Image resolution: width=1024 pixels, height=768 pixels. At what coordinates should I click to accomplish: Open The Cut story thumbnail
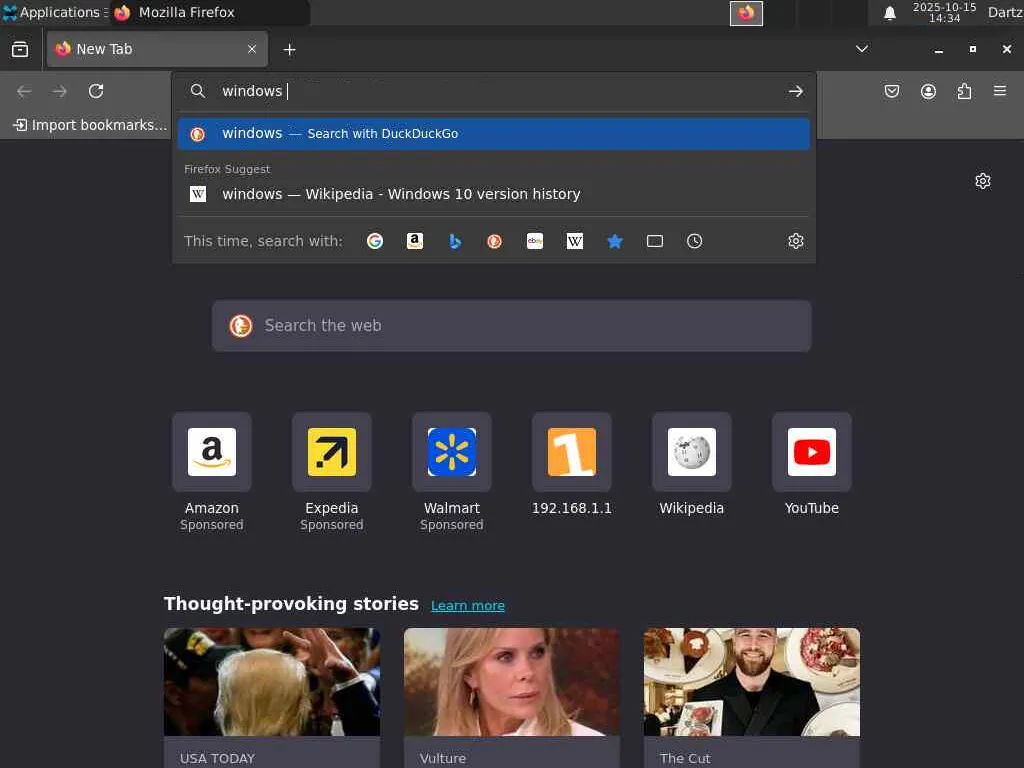(752, 682)
